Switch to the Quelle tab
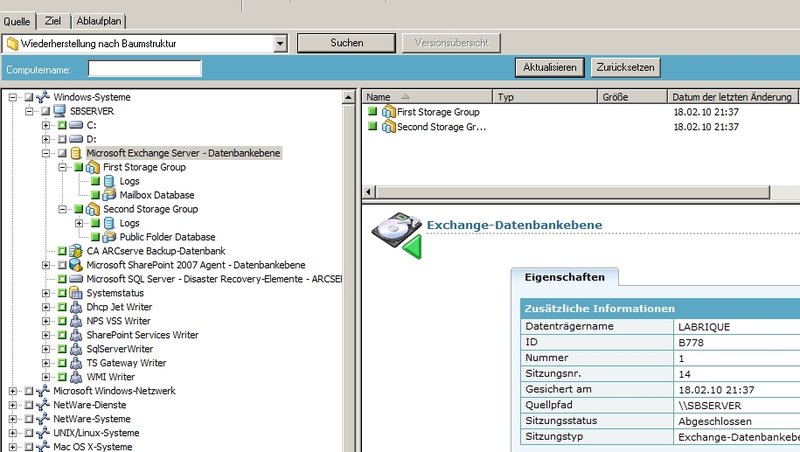 point(17,21)
